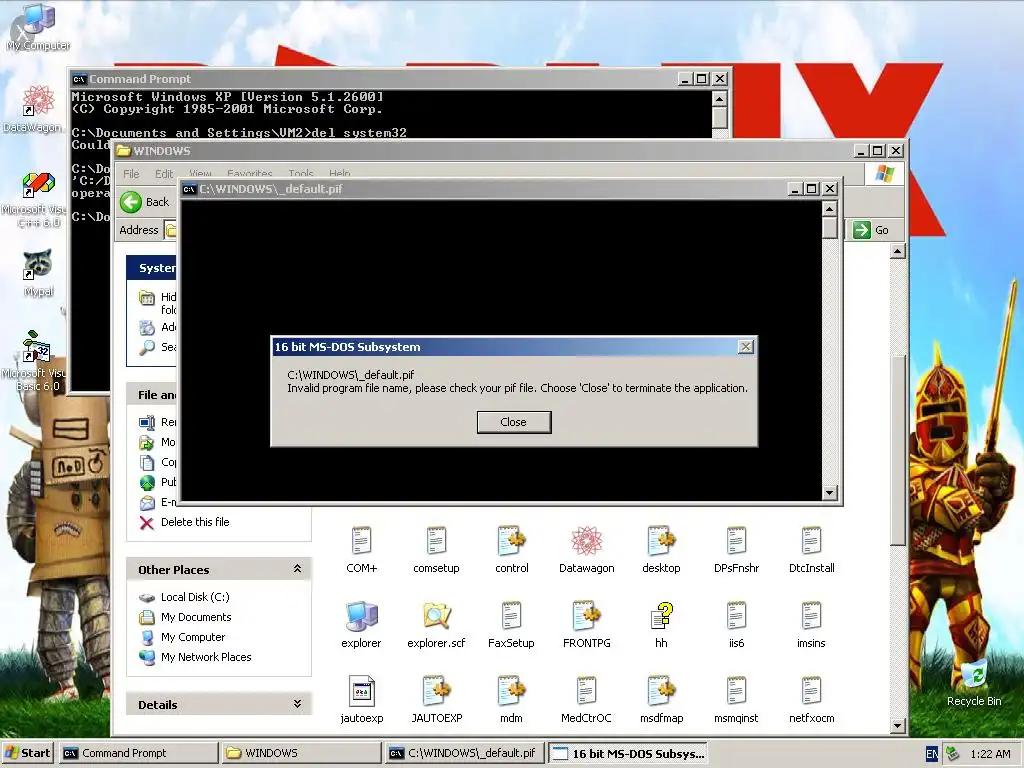Screen dimensions: 1024x768
Task: Click the Back button in WINDOWS explorer
Action: 145,202
